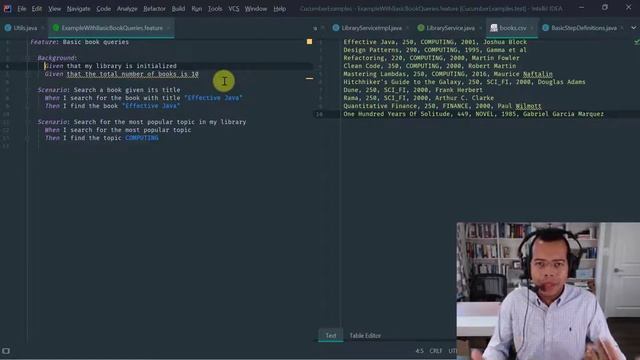Switch to the Table Editor tab
This screenshot has width=640, height=360.
click(x=365, y=336)
